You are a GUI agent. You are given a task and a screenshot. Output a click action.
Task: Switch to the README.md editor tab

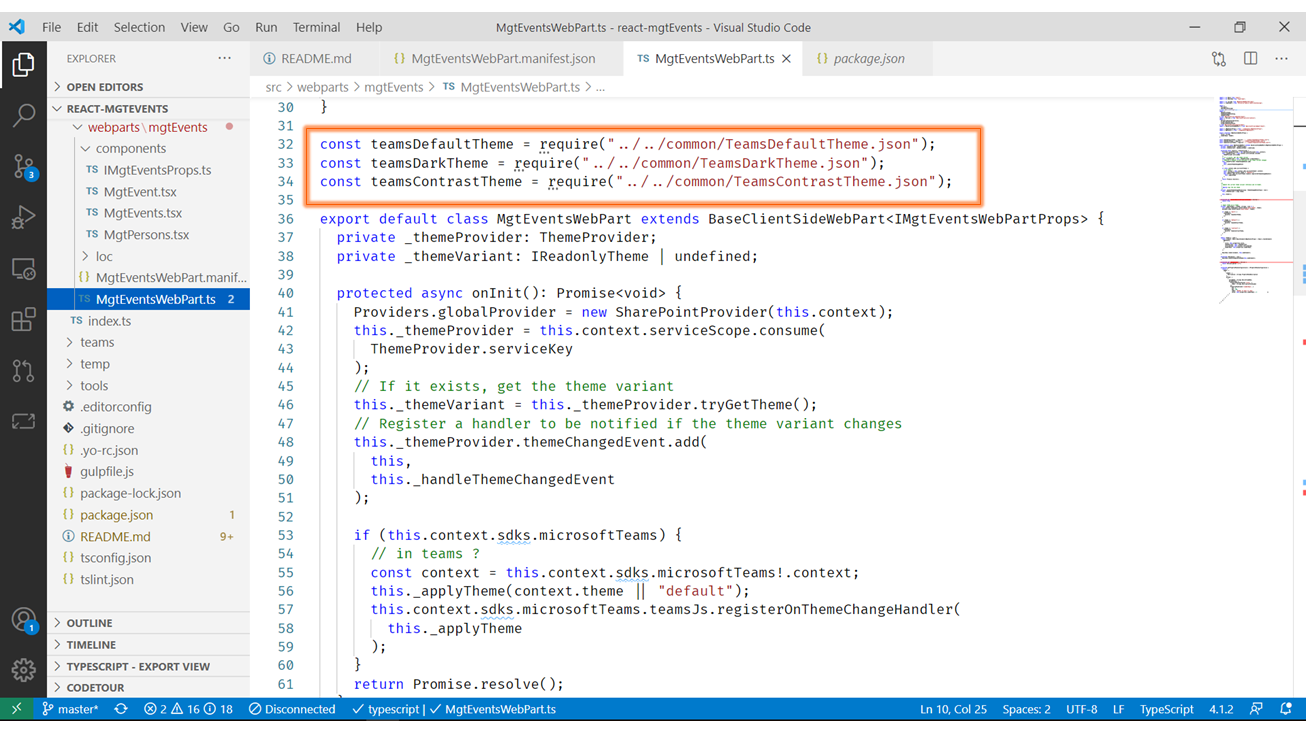(x=315, y=59)
